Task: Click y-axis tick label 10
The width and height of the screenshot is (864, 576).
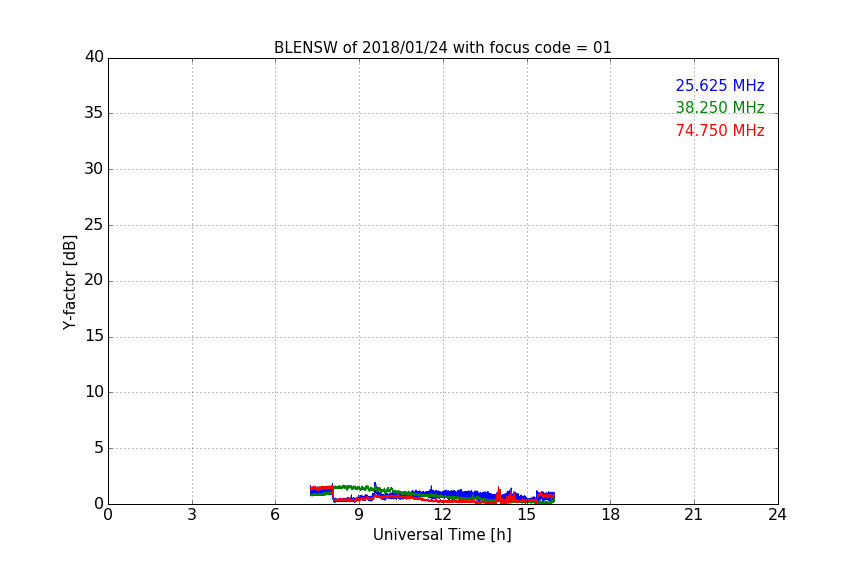Action: (x=94, y=392)
